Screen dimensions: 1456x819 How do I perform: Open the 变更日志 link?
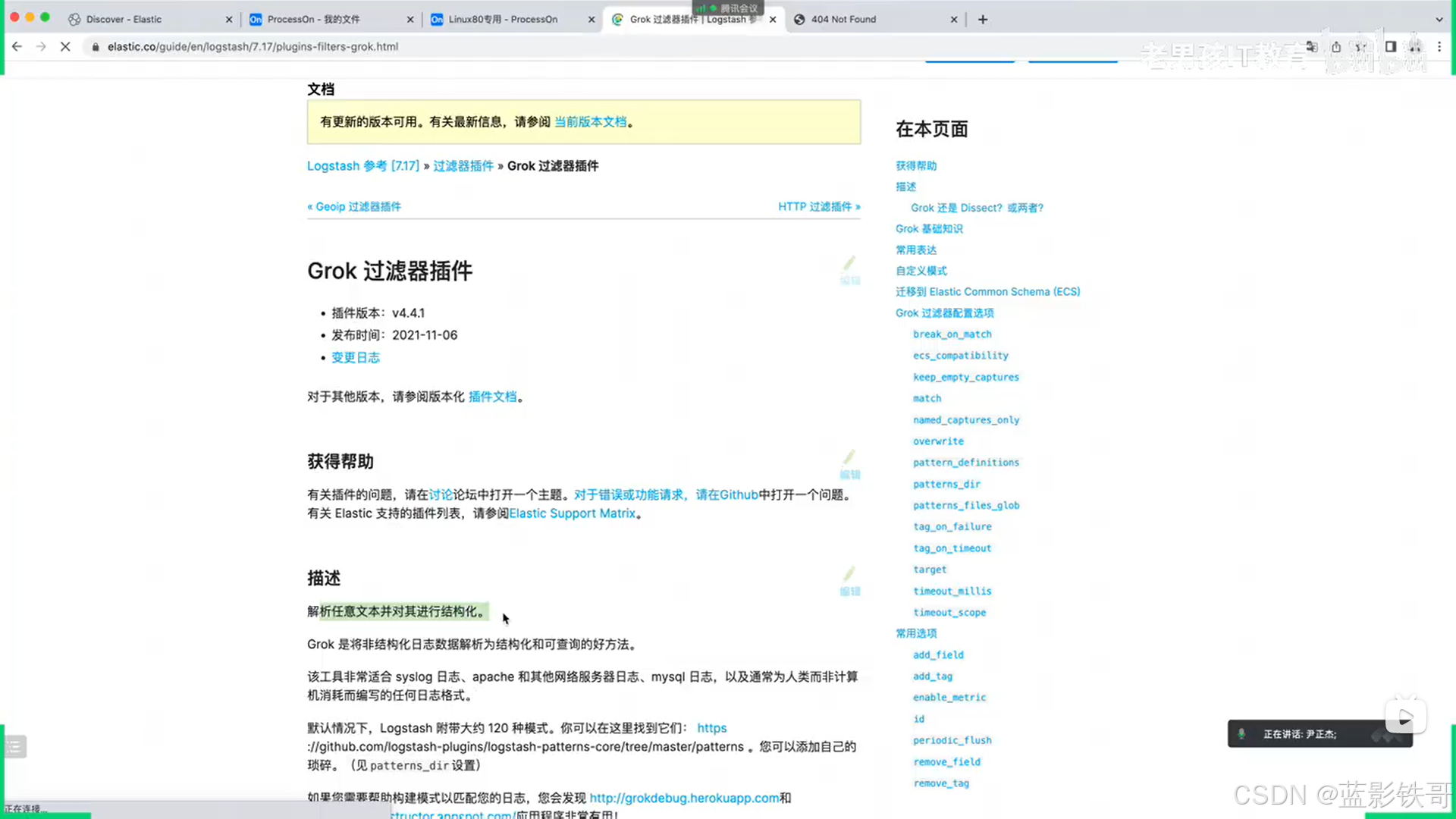pos(356,357)
